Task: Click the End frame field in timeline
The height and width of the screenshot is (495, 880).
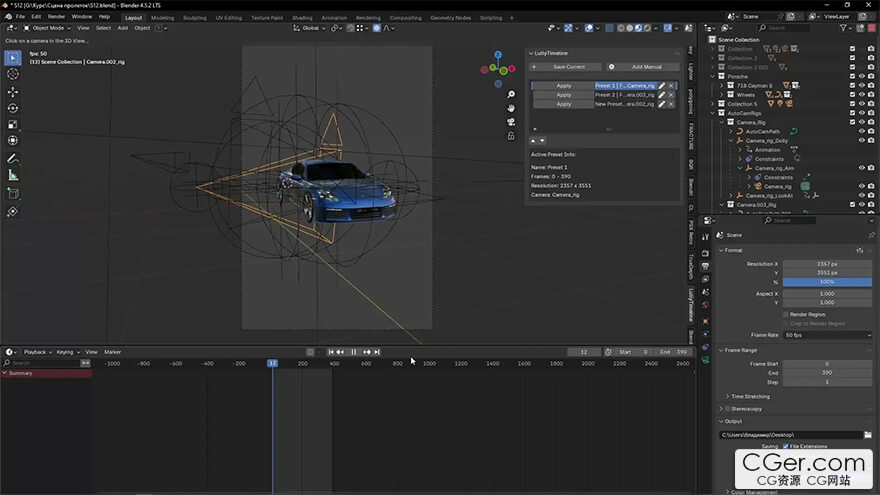Action: click(674, 352)
